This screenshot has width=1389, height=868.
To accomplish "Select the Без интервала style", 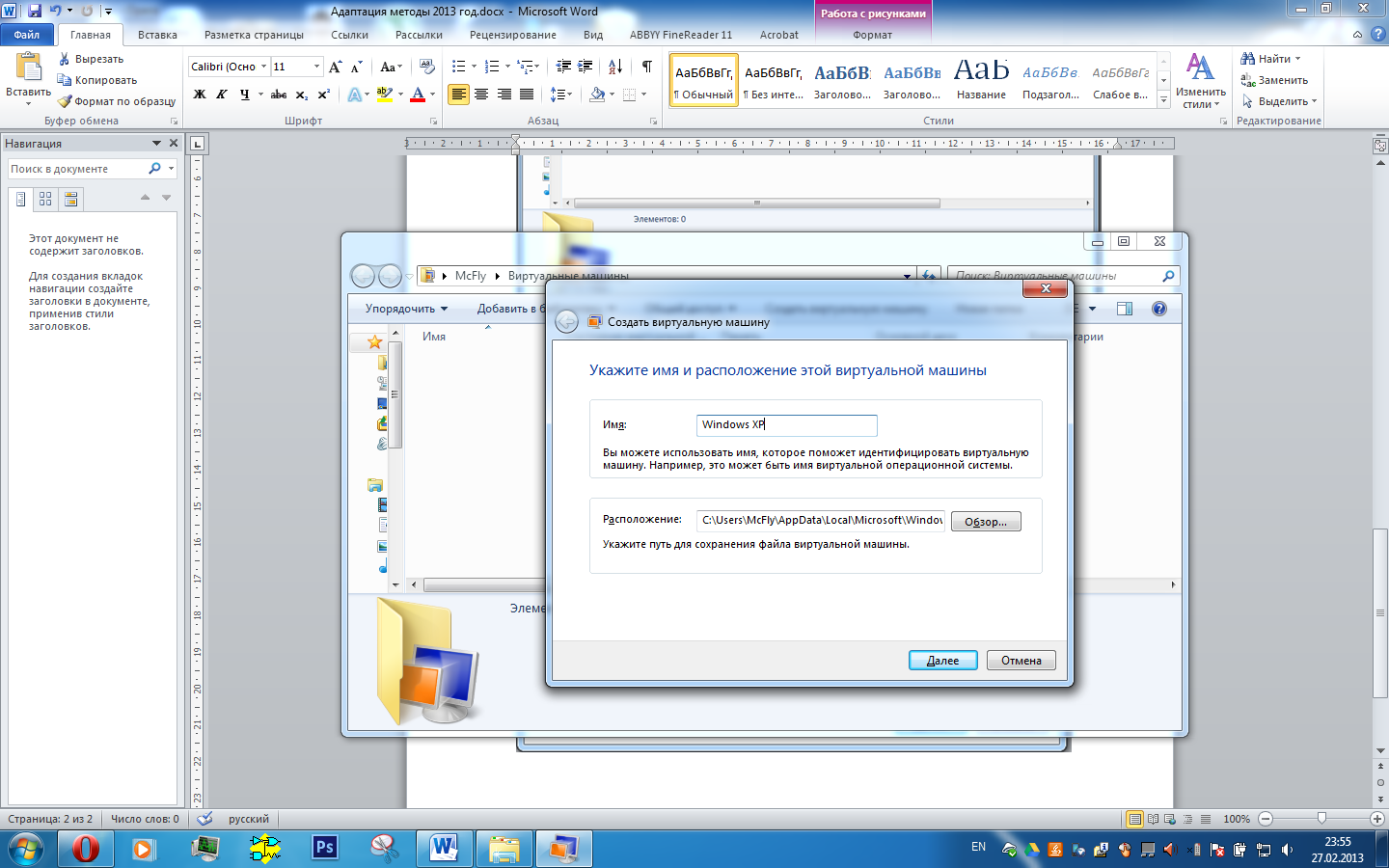I will (774, 80).
